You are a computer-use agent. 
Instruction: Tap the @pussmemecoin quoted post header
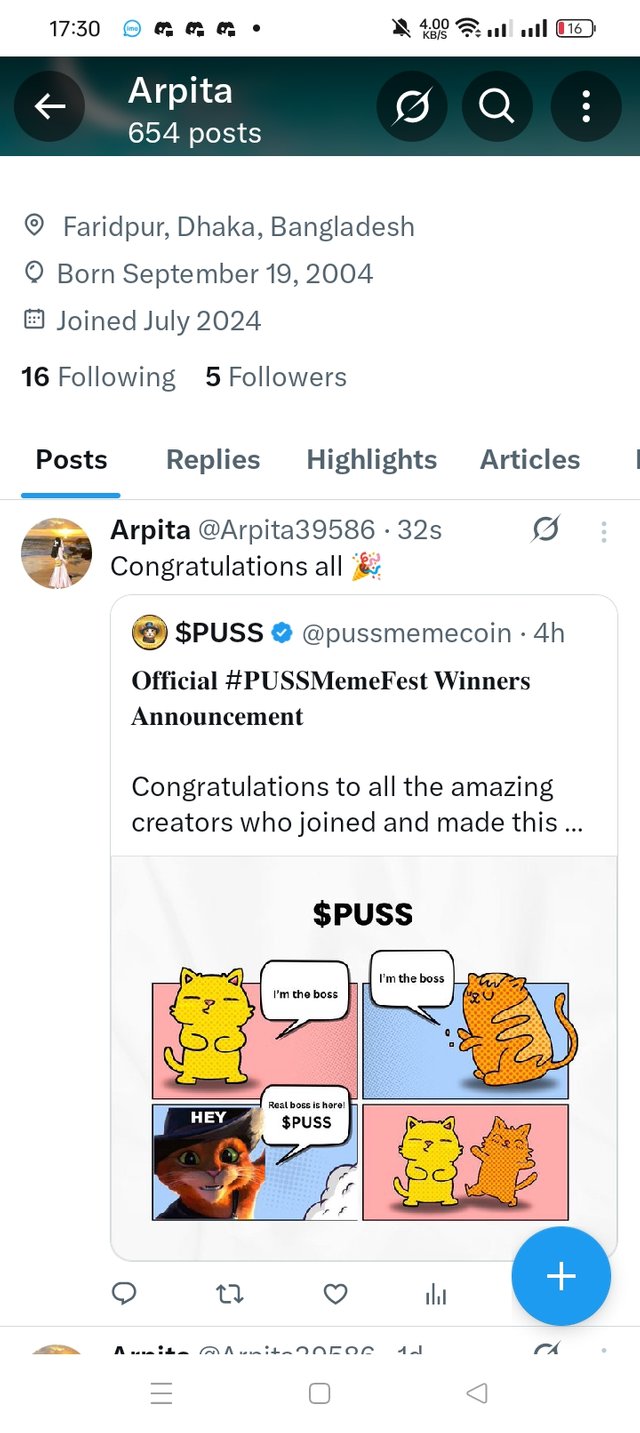(362, 633)
